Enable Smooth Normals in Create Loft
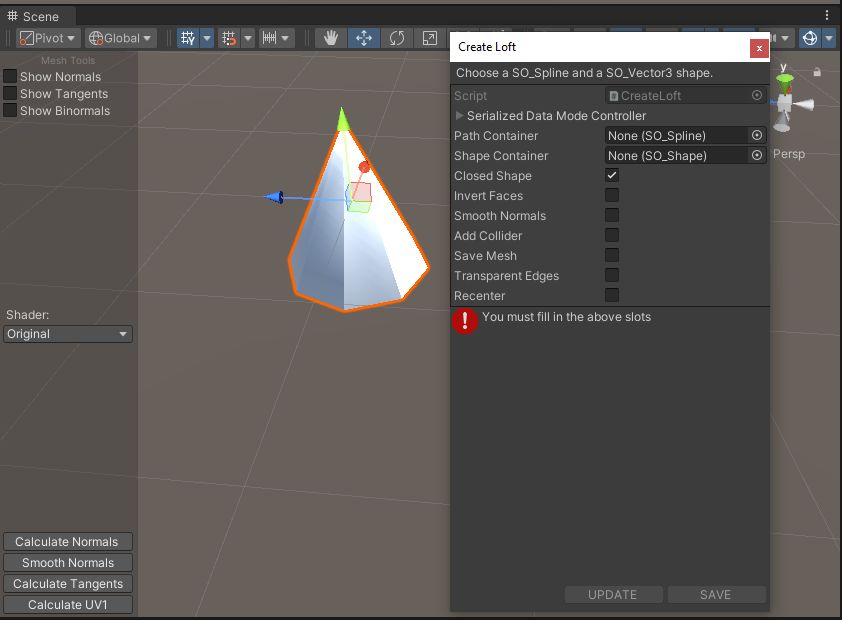The width and height of the screenshot is (842, 620). pos(613,215)
